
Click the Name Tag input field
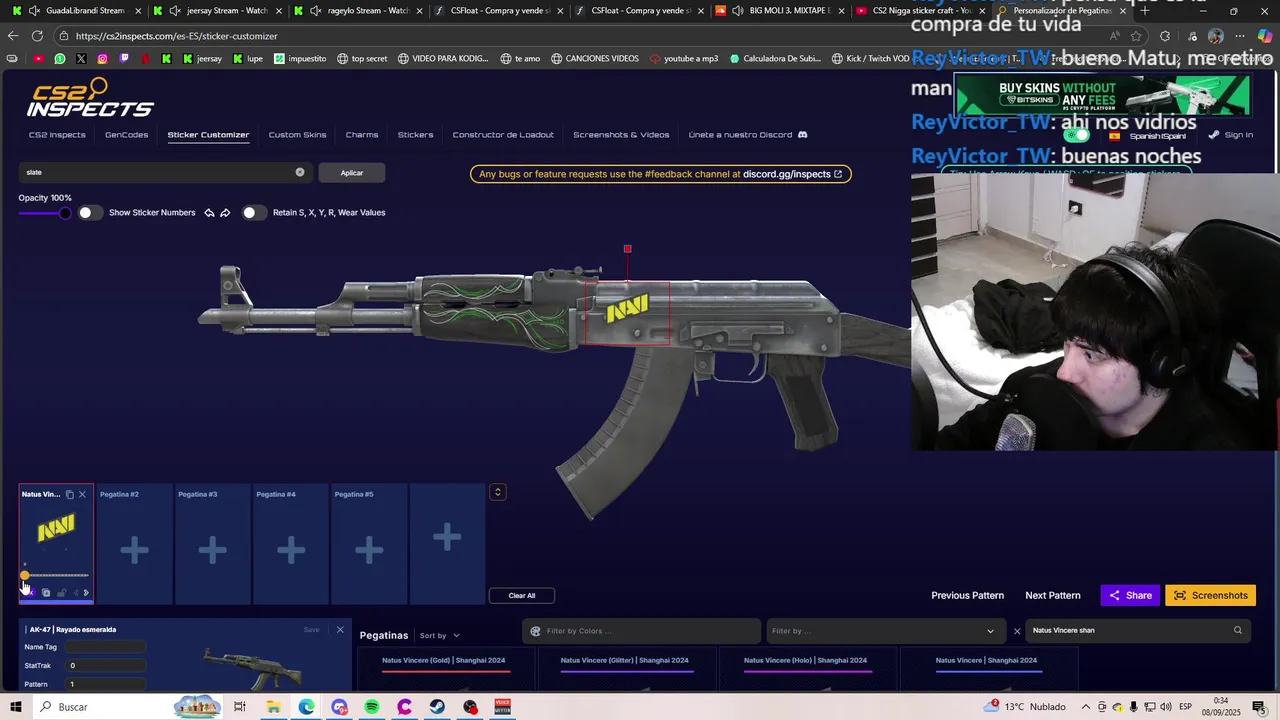[x=105, y=647]
